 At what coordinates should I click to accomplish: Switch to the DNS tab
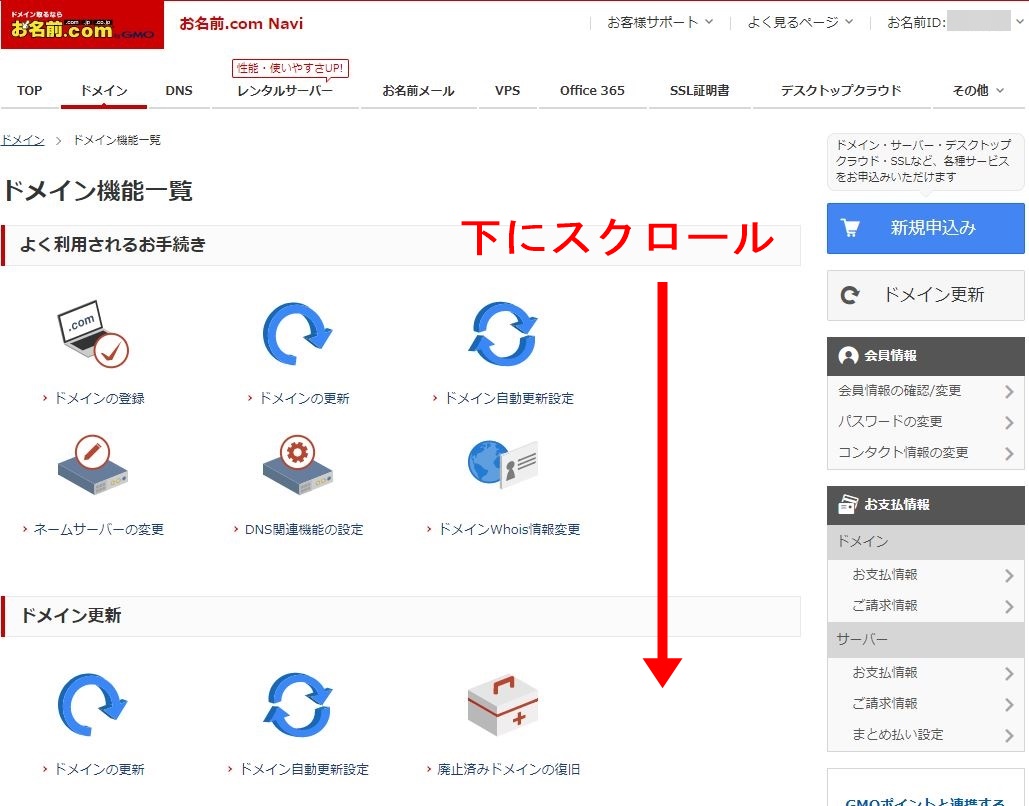[179, 90]
